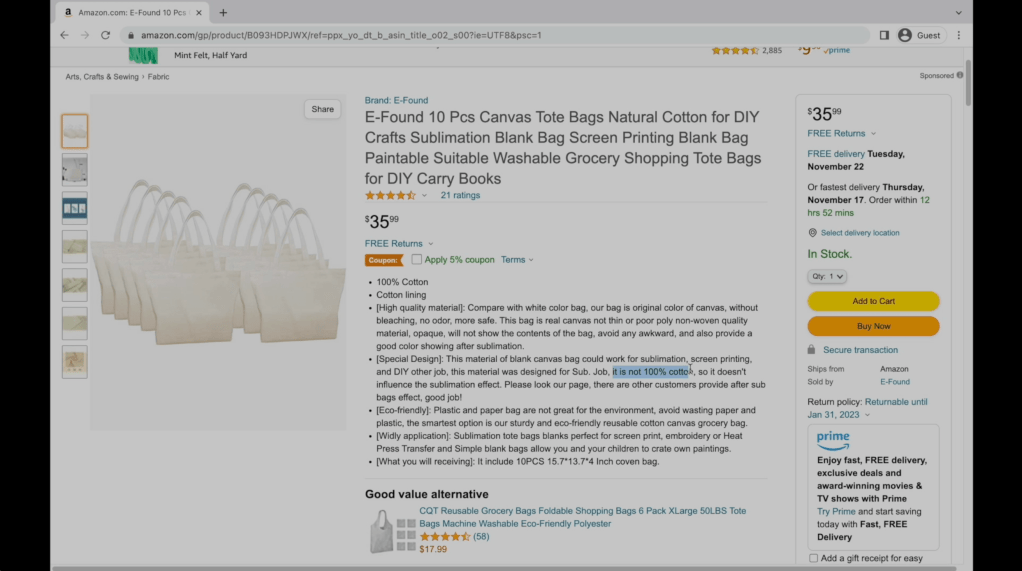Screen dimensions: 1022x571
Task: Open the Chrome three-dot menu
Action: 958,35
